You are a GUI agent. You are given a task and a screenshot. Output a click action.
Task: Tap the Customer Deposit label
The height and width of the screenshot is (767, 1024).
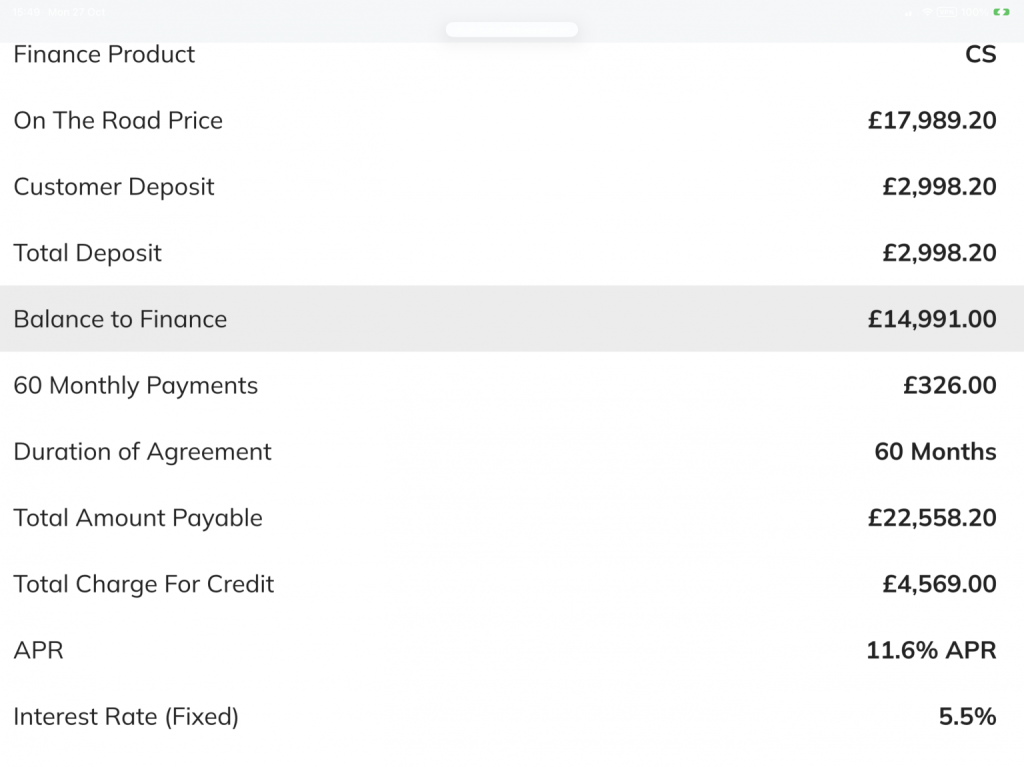[114, 187]
